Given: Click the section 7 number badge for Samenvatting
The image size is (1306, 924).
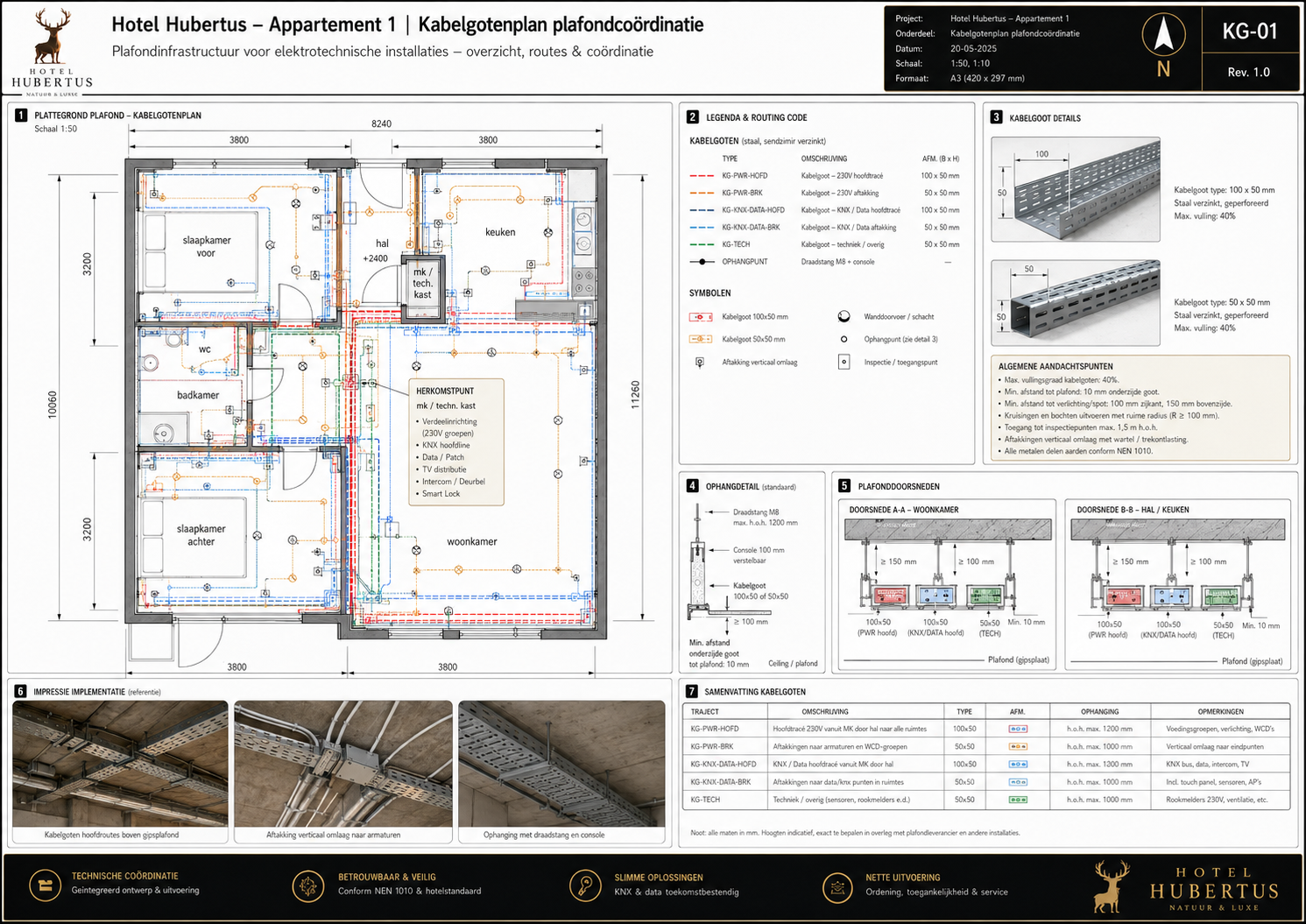Looking at the screenshot, I should point(691,691).
